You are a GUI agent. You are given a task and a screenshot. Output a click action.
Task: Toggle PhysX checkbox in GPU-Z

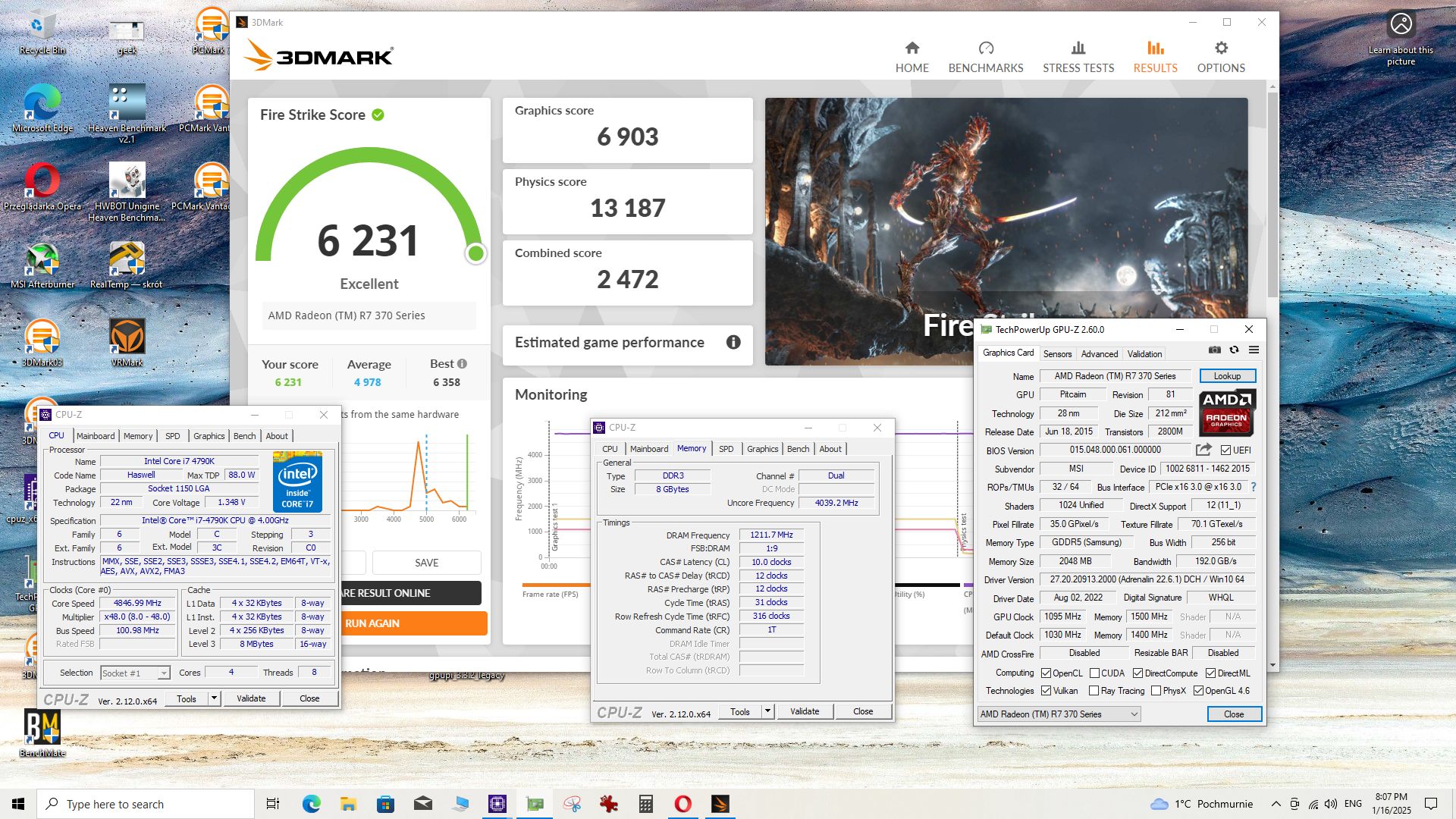(1156, 690)
